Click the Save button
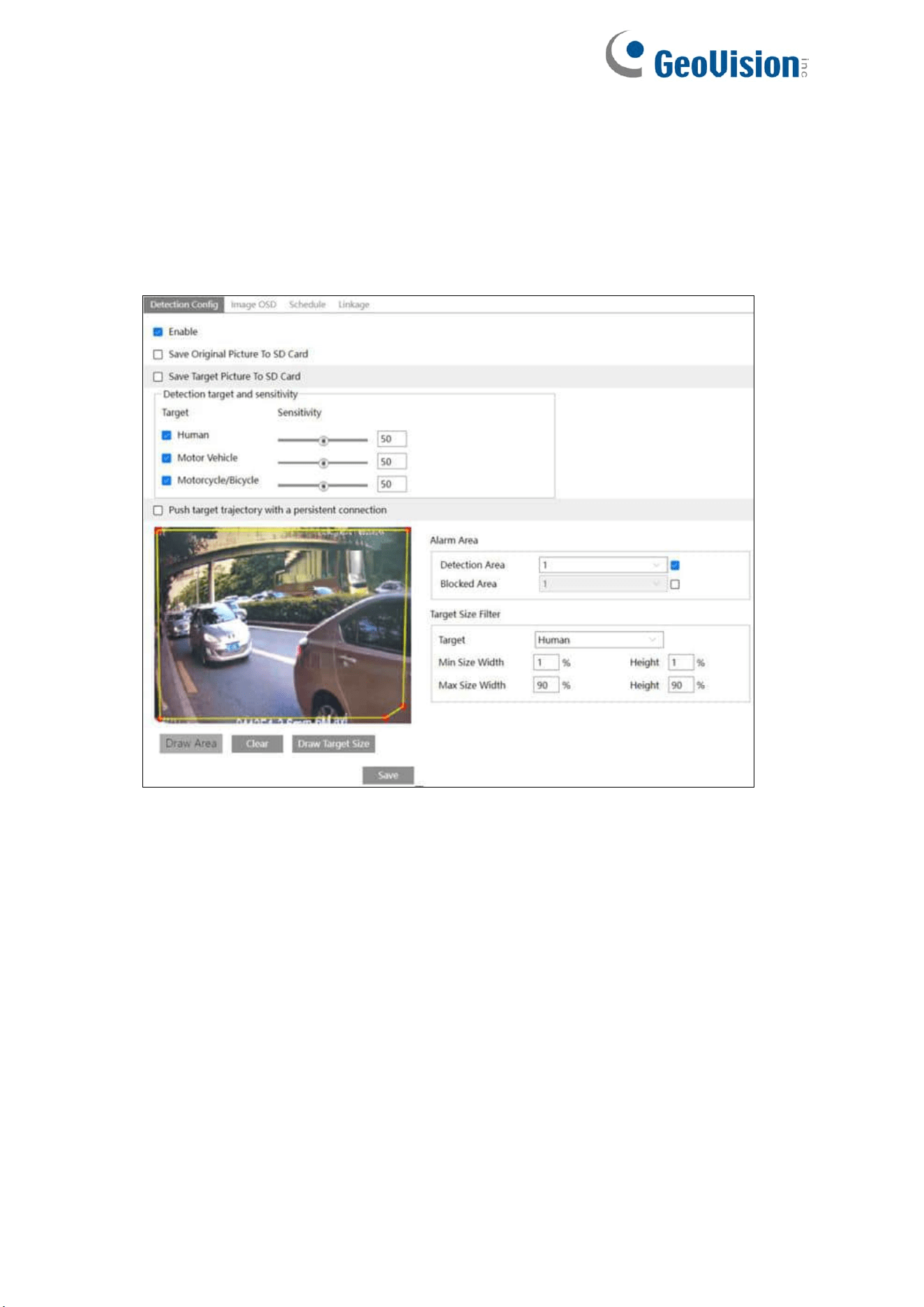Viewport: 924px width, 1307px height. coord(388,775)
